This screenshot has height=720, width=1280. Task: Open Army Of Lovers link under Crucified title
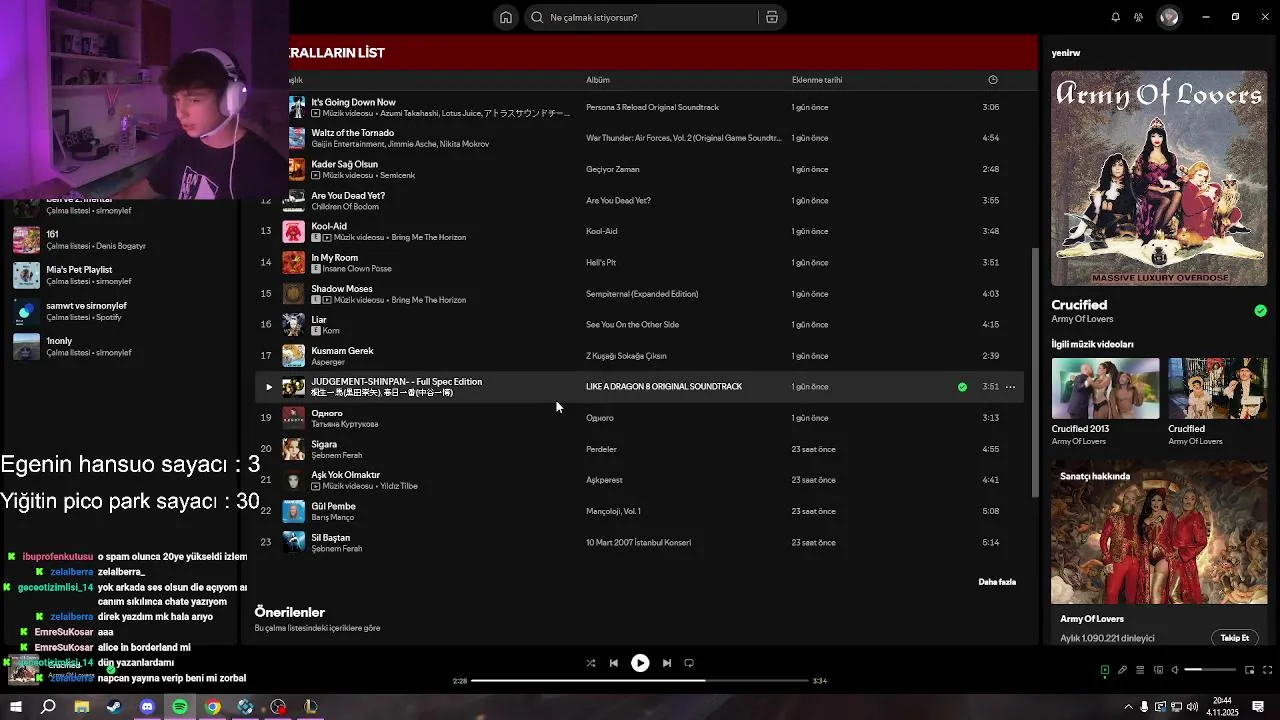coord(1082,319)
